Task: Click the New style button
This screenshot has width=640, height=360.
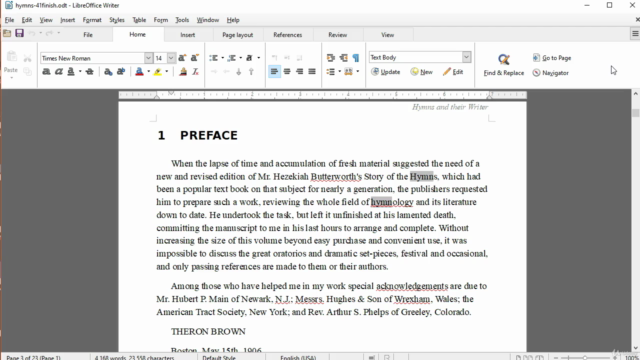Action: (422, 72)
